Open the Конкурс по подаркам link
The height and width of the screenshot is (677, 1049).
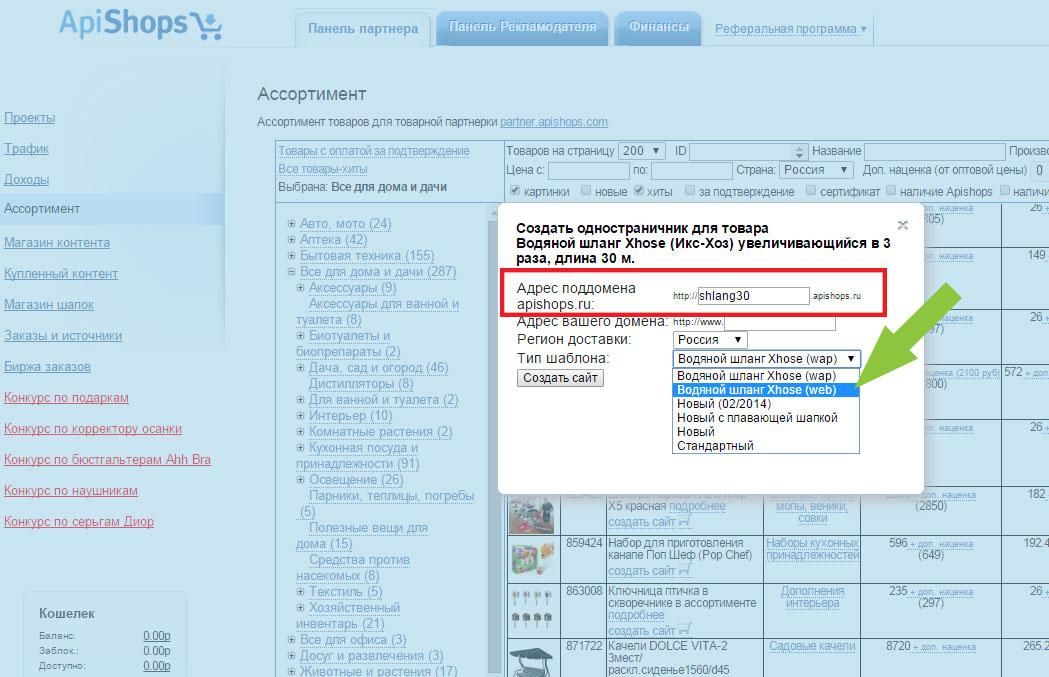pyautogui.click(x=66, y=398)
